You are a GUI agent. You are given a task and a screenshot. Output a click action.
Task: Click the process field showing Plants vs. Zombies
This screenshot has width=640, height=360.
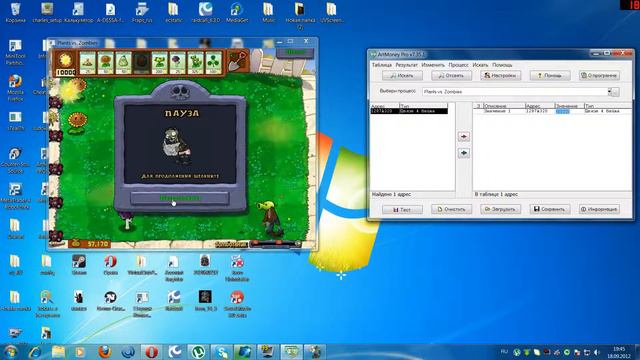tap(515, 92)
